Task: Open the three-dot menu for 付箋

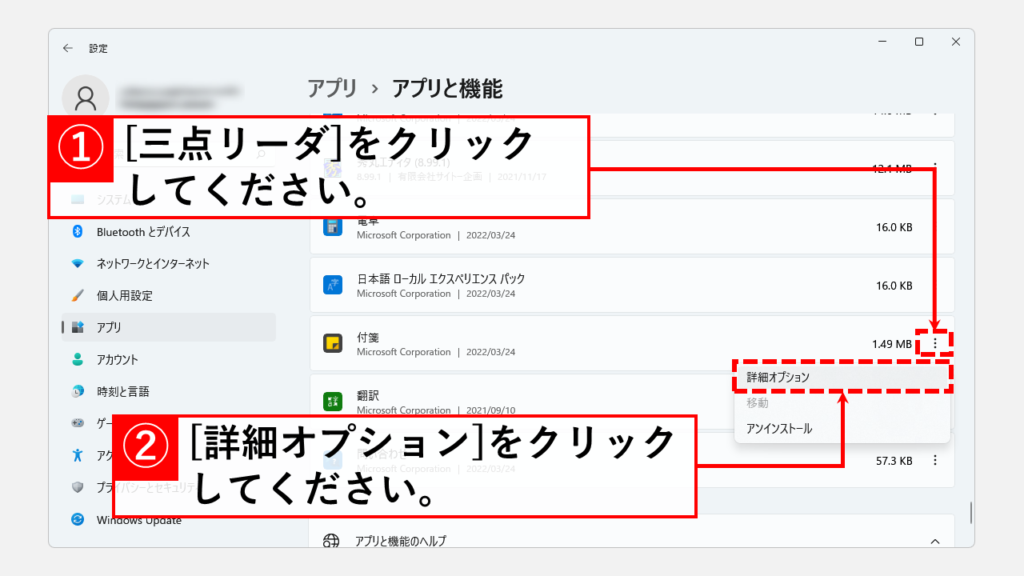Action: pyautogui.click(x=935, y=344)
